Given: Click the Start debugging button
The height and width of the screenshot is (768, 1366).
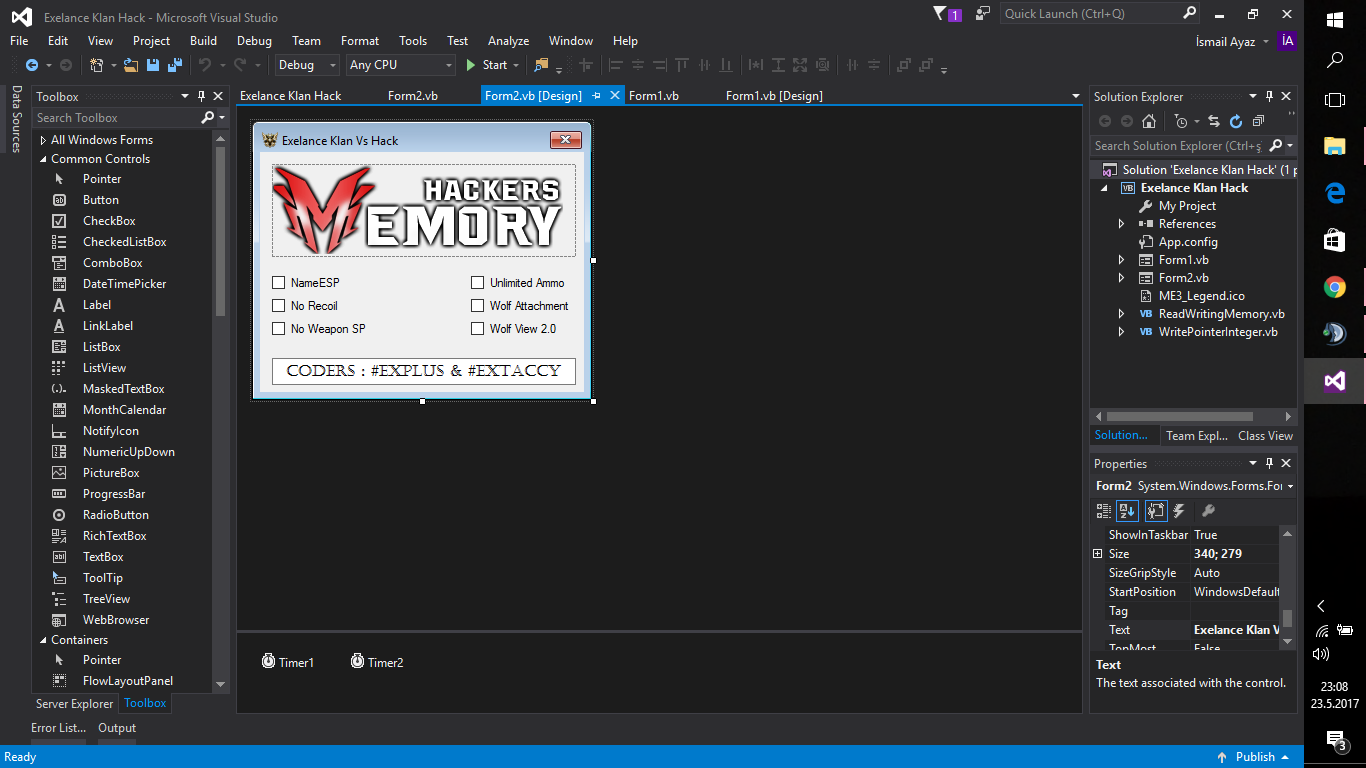Looking at the screenshot, I should point(488,65).
